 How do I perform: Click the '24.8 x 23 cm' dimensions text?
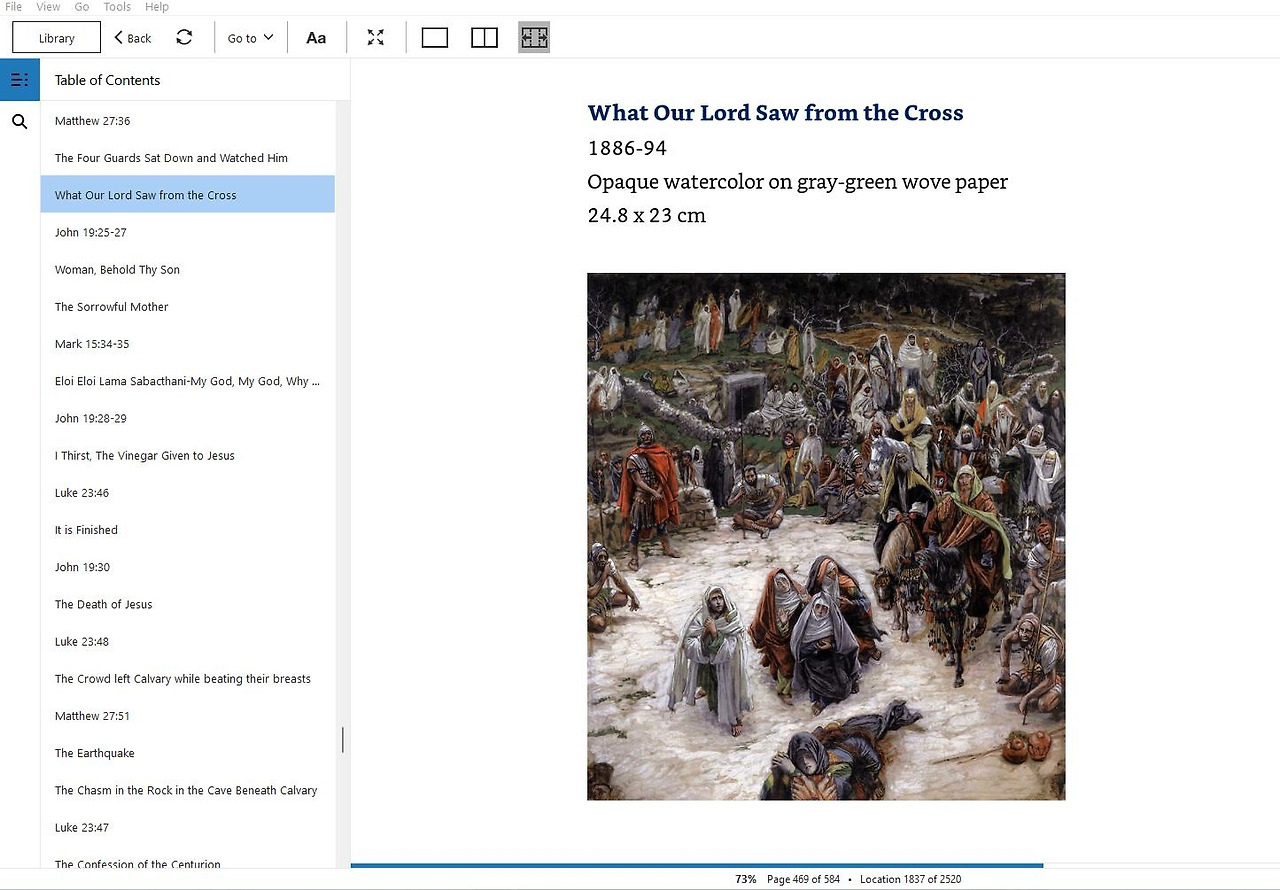[646, 215]
